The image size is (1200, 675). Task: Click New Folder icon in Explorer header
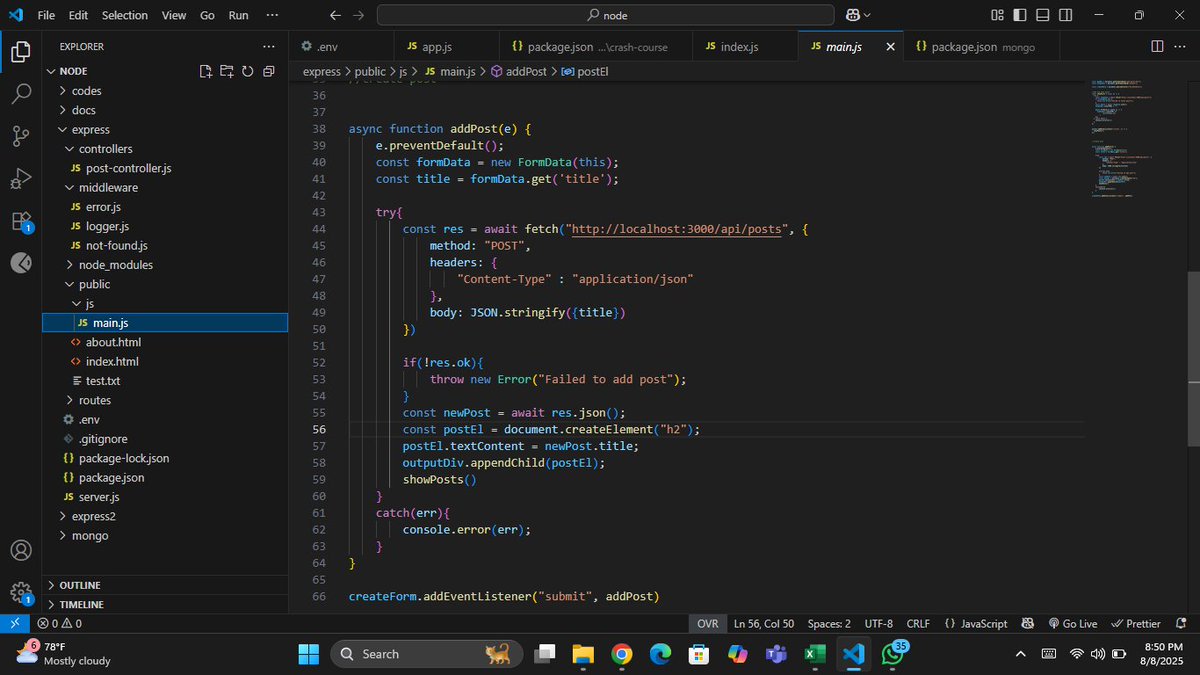pyautogui.click(x=226, y=71)
